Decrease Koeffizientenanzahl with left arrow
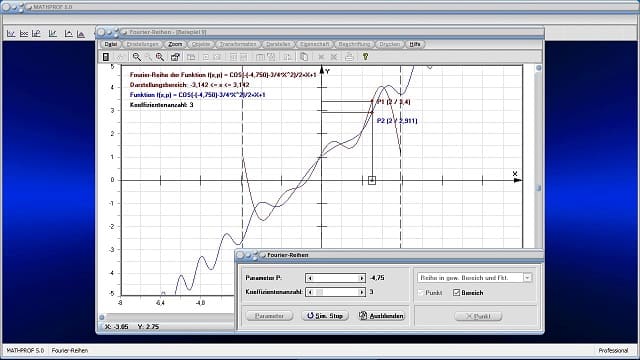Viewport: 640px width, 360px height. point(310,292)
